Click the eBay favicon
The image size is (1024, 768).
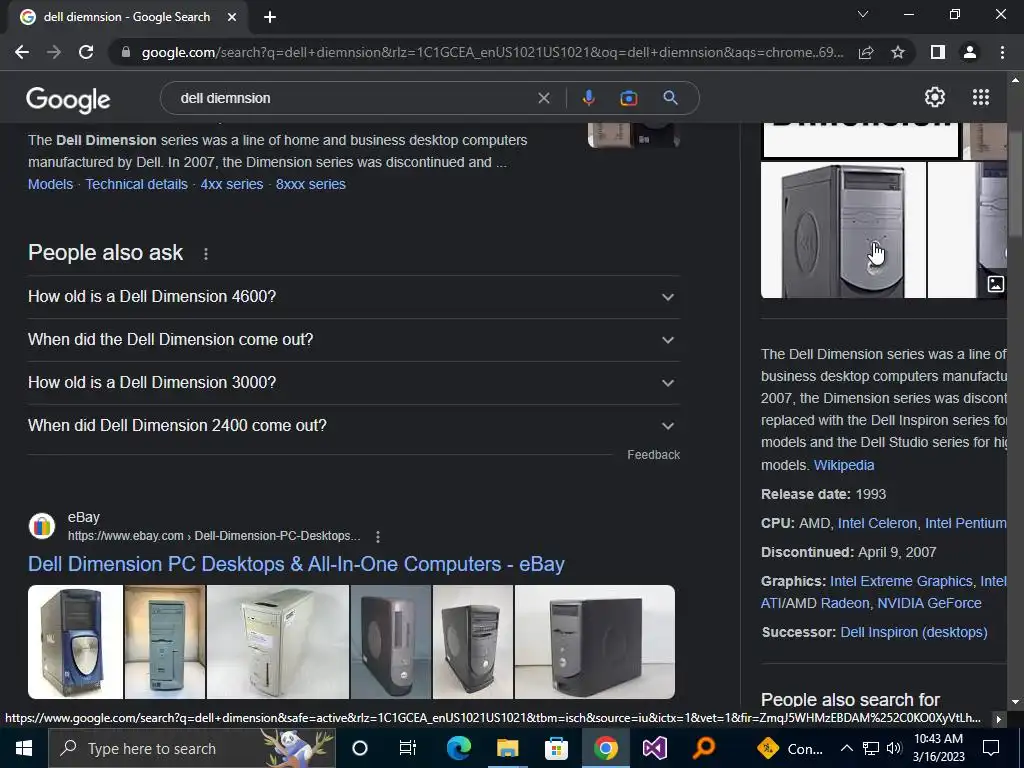pos(42,526)
